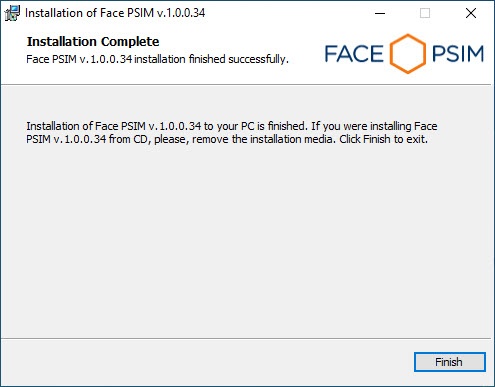The image size is (495, 387).
Task: Click the orange hexagon logo
Action: (x=407, y=54)
